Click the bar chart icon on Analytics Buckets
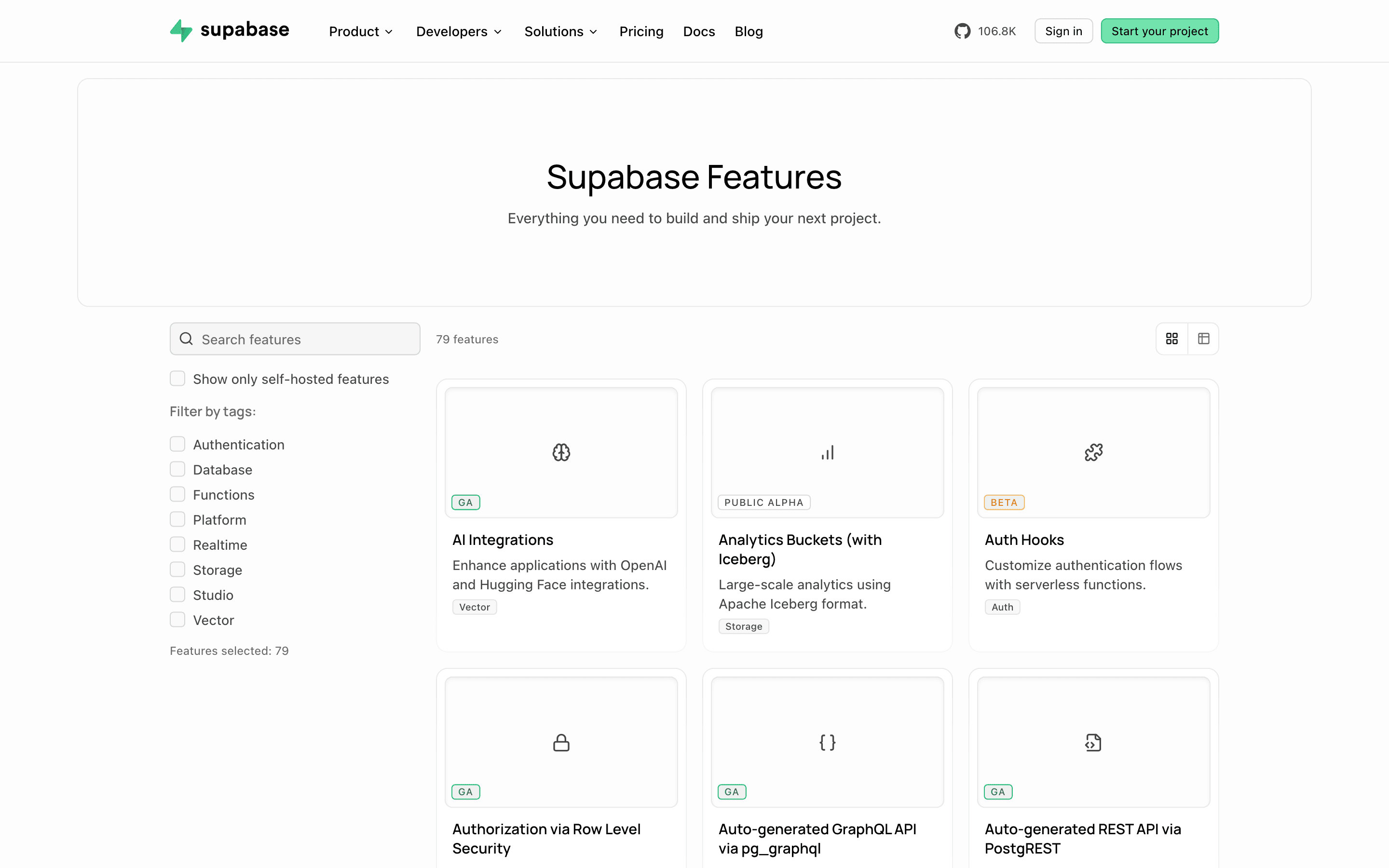Screen dimensions: 1389x868 (x=828, y=452)
